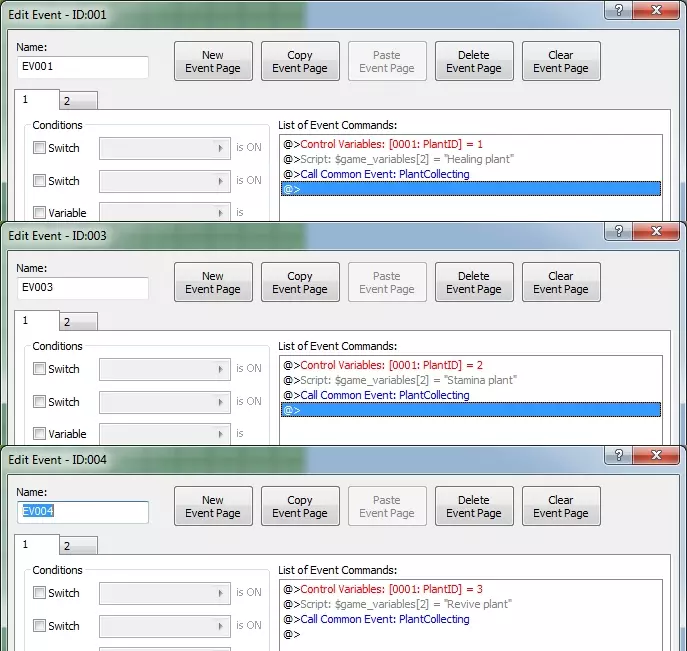The height and width of the screenshot is (651, 687).
Task: Open second Switch selector in ID:003 window
Action: 165,402
